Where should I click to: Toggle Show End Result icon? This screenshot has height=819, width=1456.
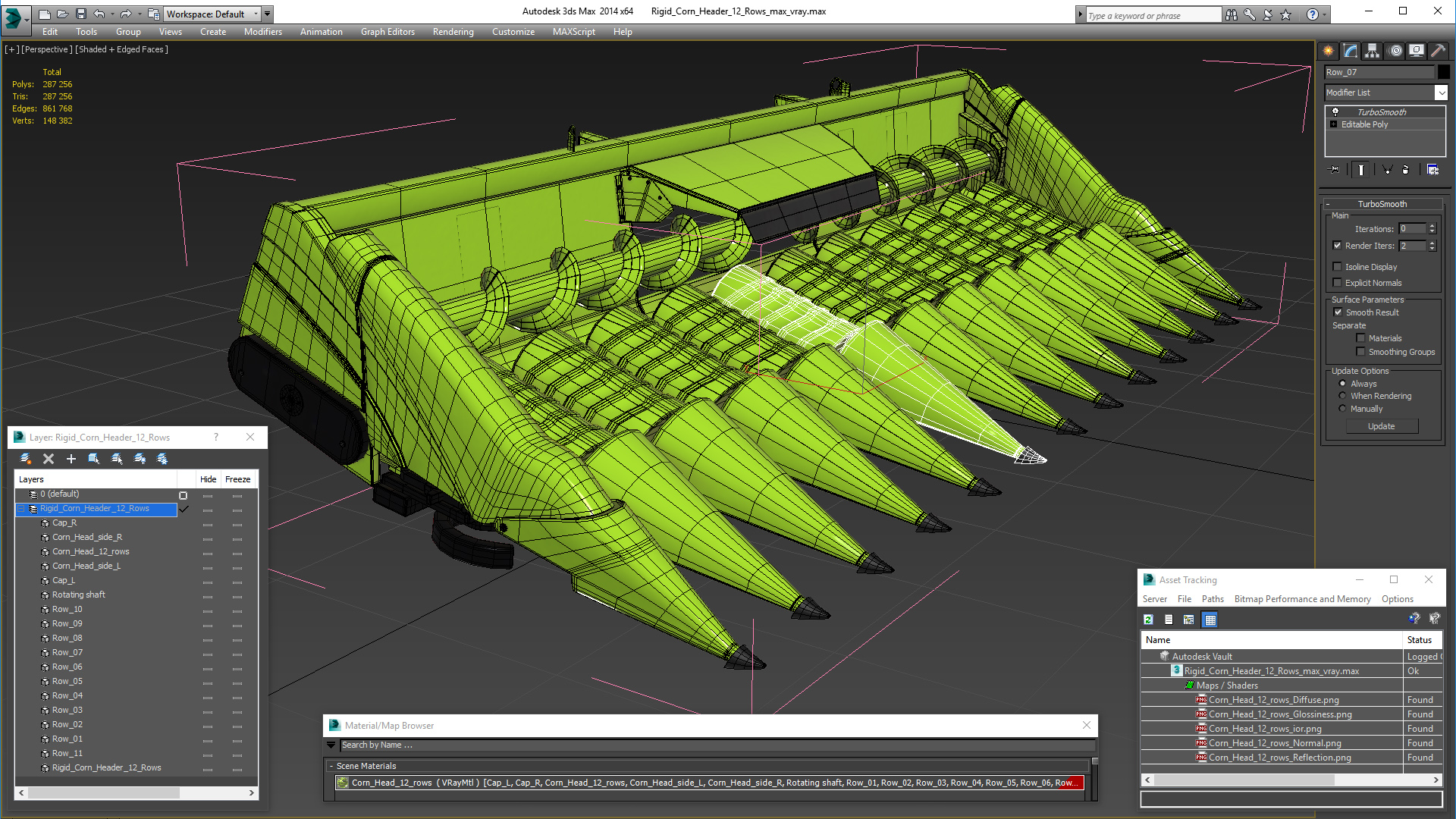point(1361,170)
